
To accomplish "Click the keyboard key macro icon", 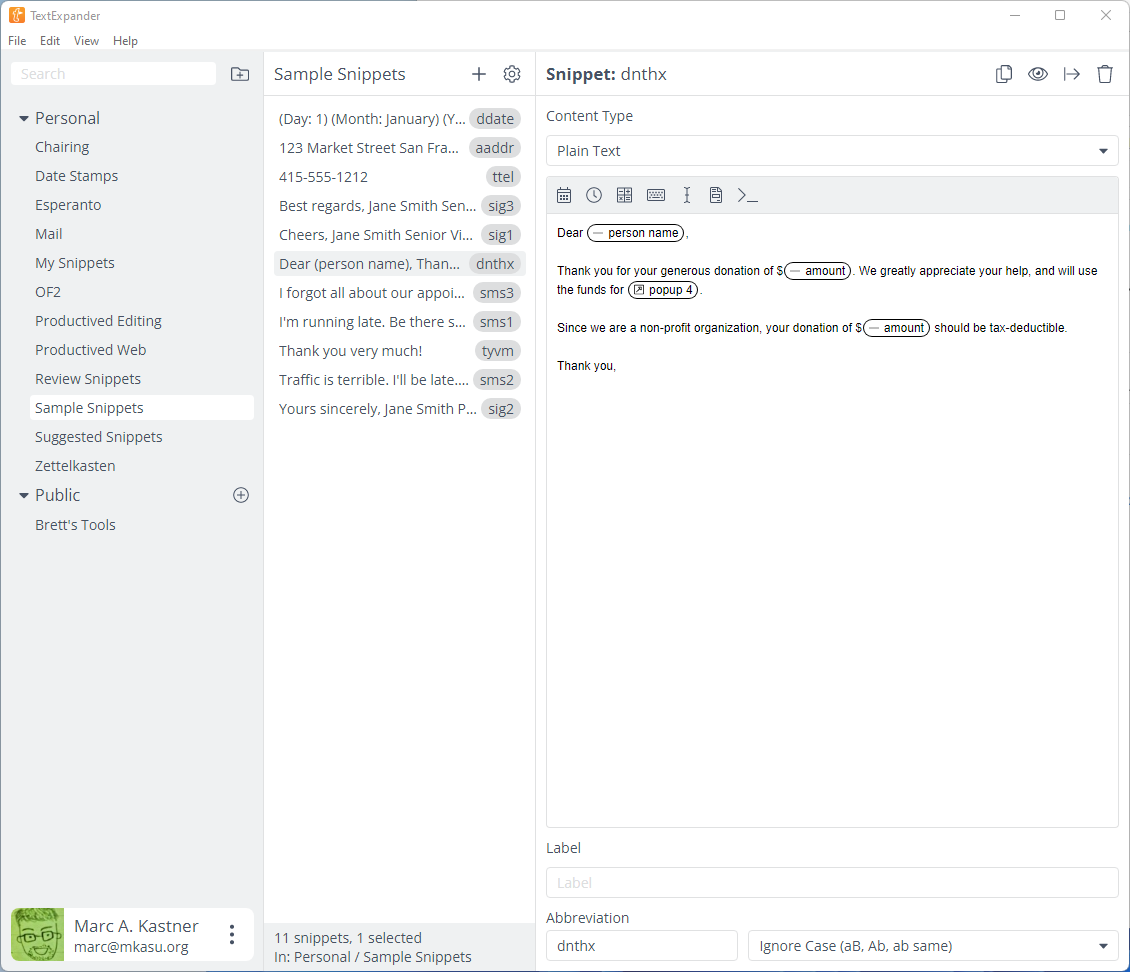I will click(656, 195).
